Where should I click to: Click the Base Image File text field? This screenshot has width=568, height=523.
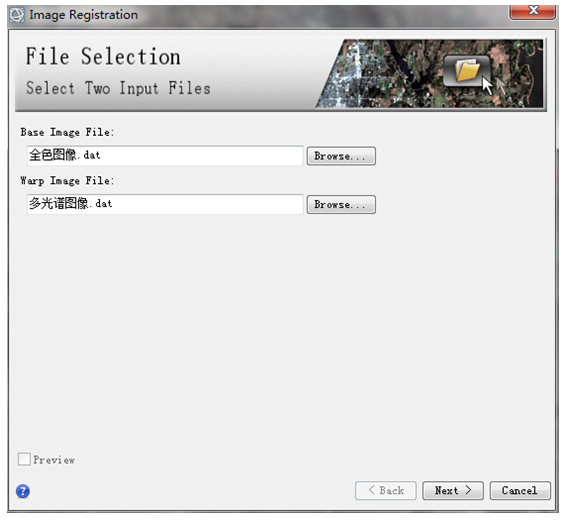(x=165, y=156)
